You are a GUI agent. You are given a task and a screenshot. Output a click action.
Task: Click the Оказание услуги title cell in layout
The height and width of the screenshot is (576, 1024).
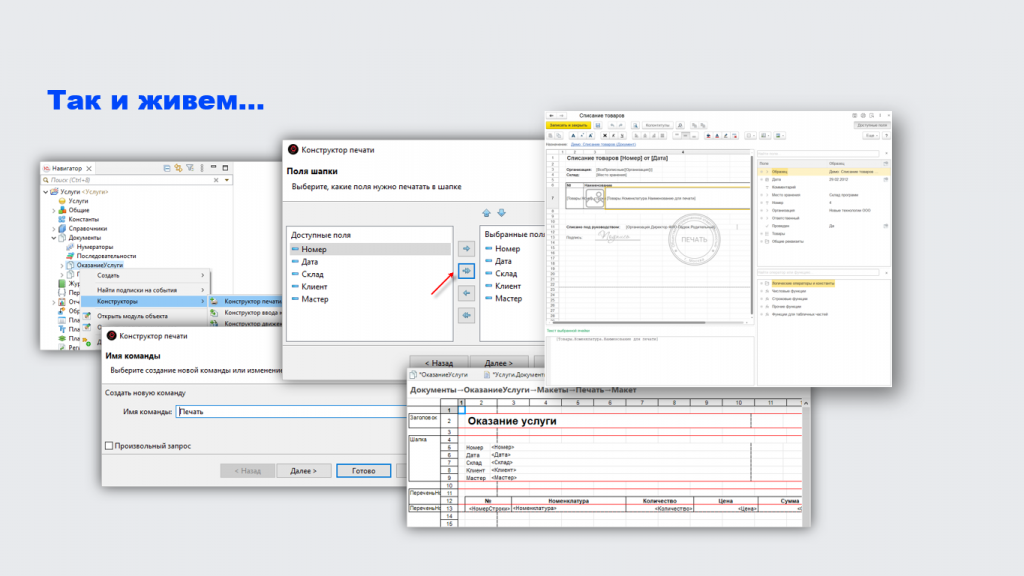512,421
